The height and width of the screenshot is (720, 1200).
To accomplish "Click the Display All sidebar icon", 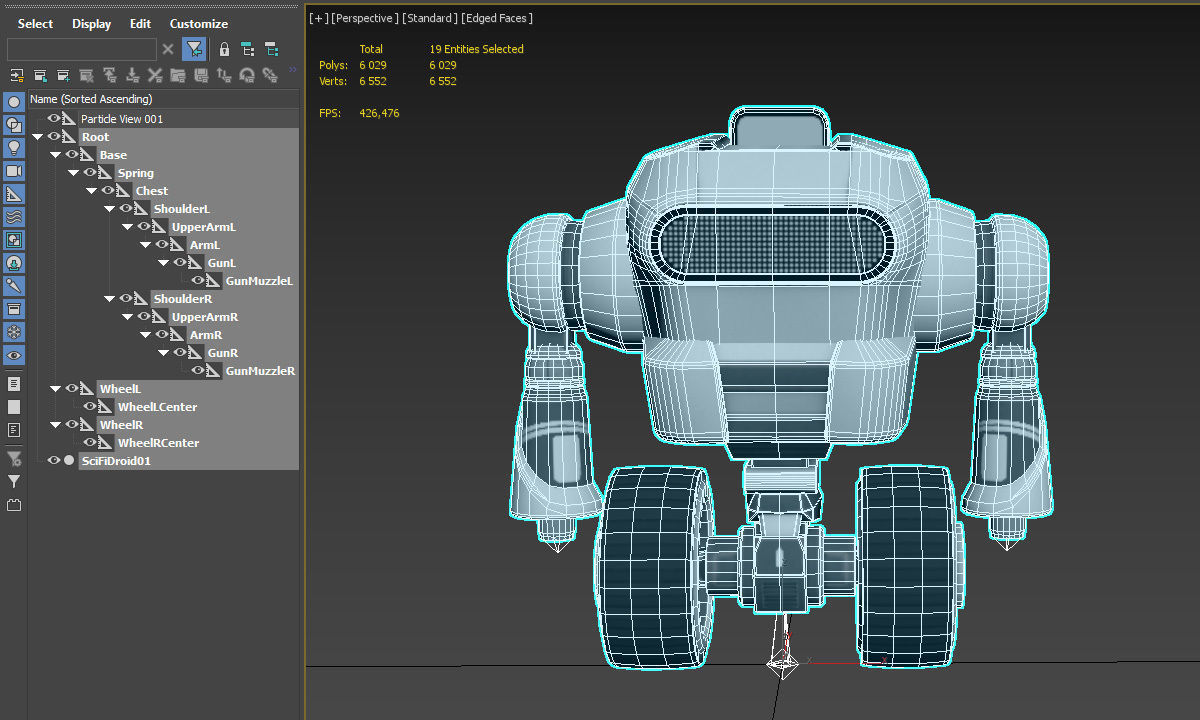I will [x=14, y=384].
